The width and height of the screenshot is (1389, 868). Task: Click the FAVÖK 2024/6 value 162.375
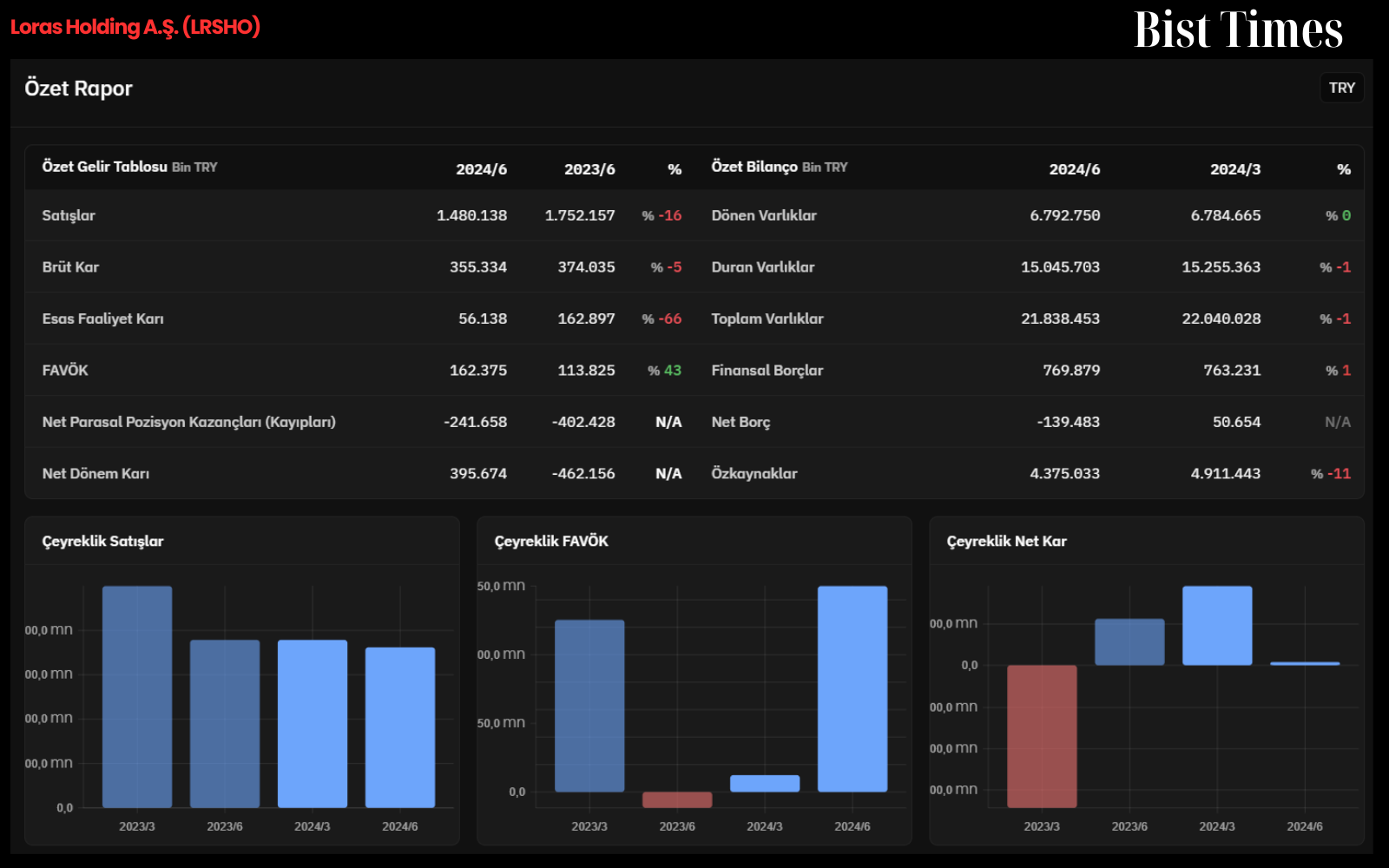click(x=478, y=370)
